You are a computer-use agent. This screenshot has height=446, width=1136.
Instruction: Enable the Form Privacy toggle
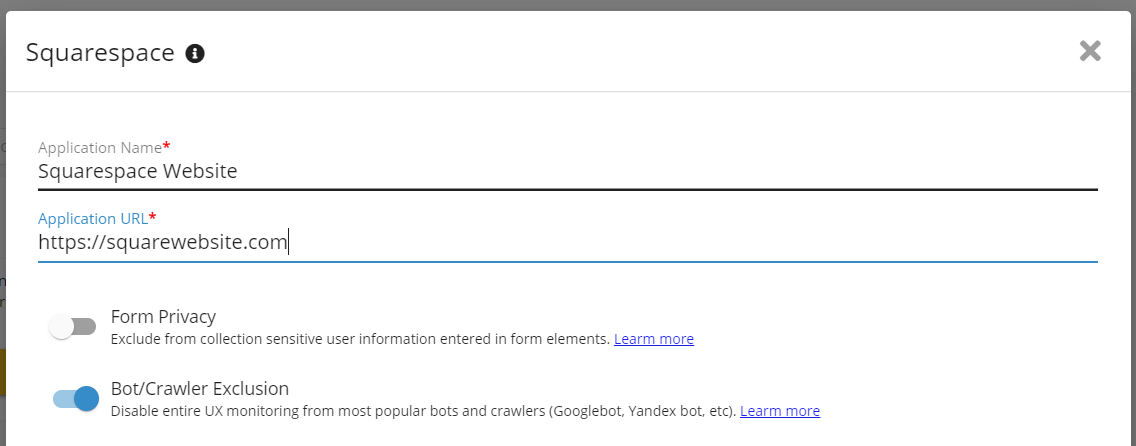pyautogui.click(x=73, y=326)
